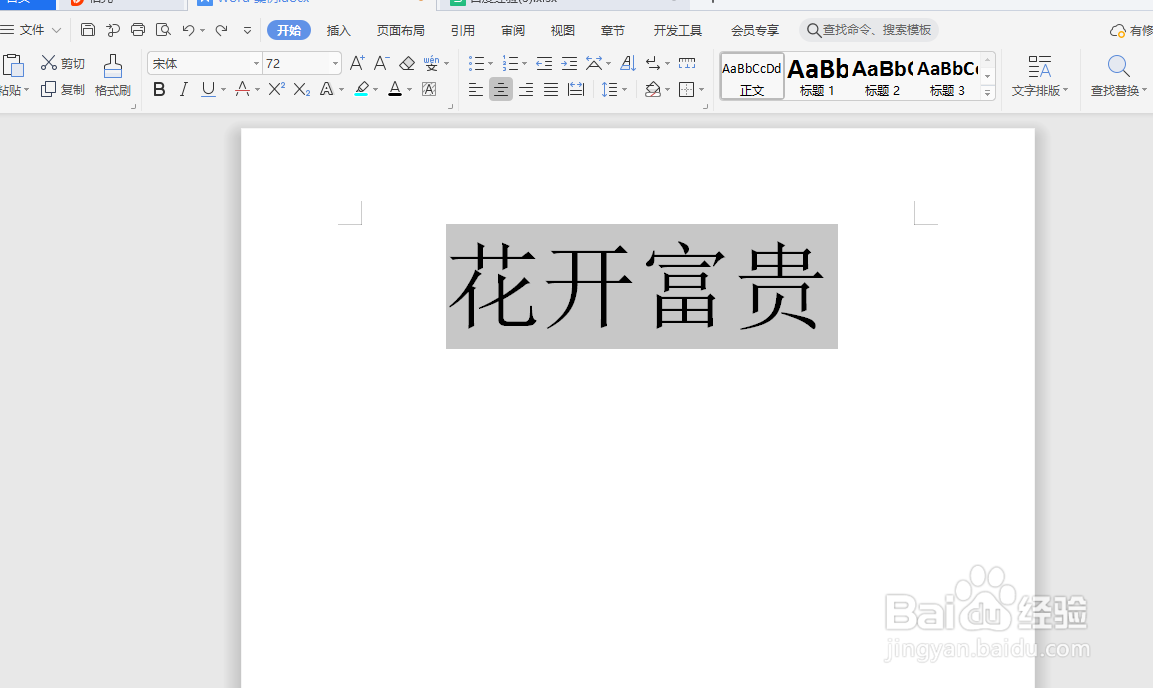Switch to the 视图 tab
The image size is (1153, 688).
pyautogui.click(x=563, y=30)
